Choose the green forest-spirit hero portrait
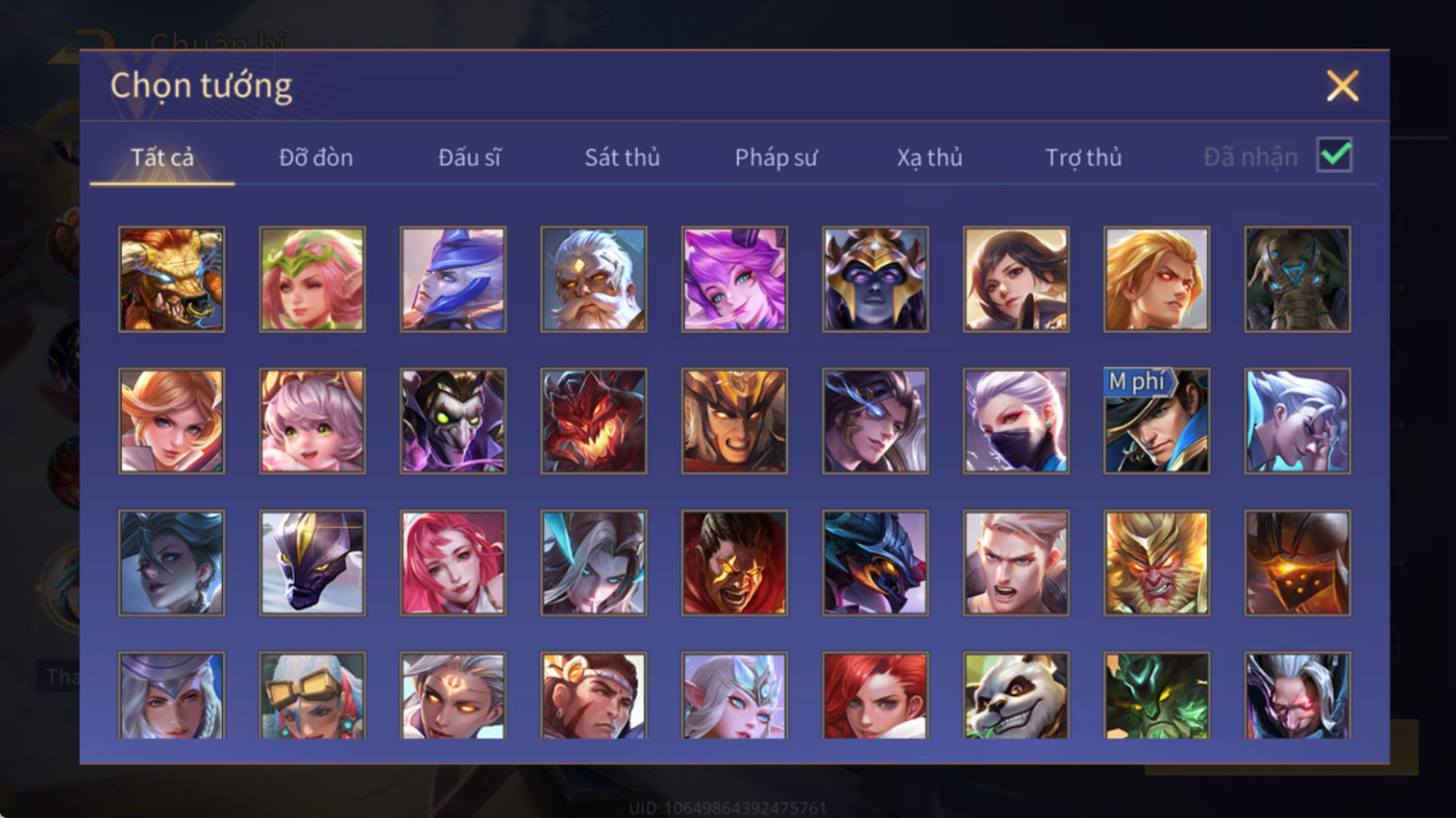1456x818 pixels. 1156,695
